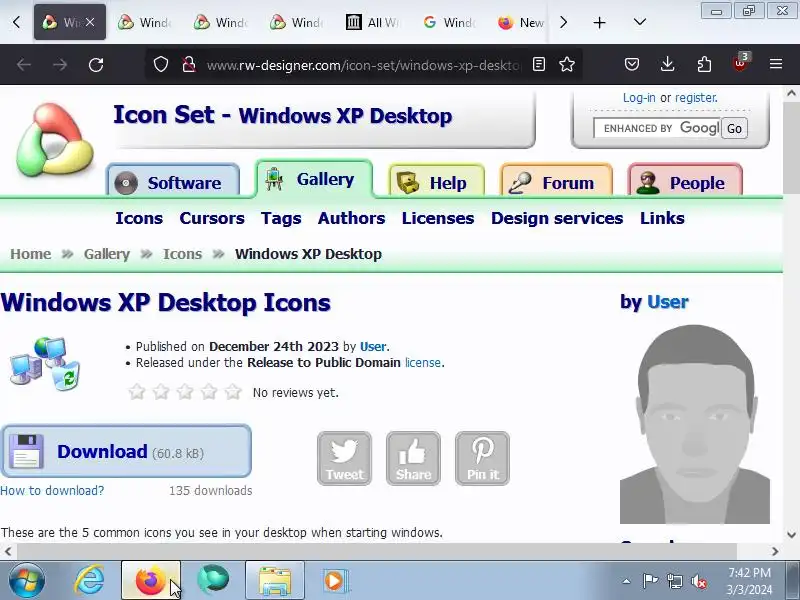This screenshot has width=800, height=600.
Task: Click the Download button
Action: [x=126, y=451]
